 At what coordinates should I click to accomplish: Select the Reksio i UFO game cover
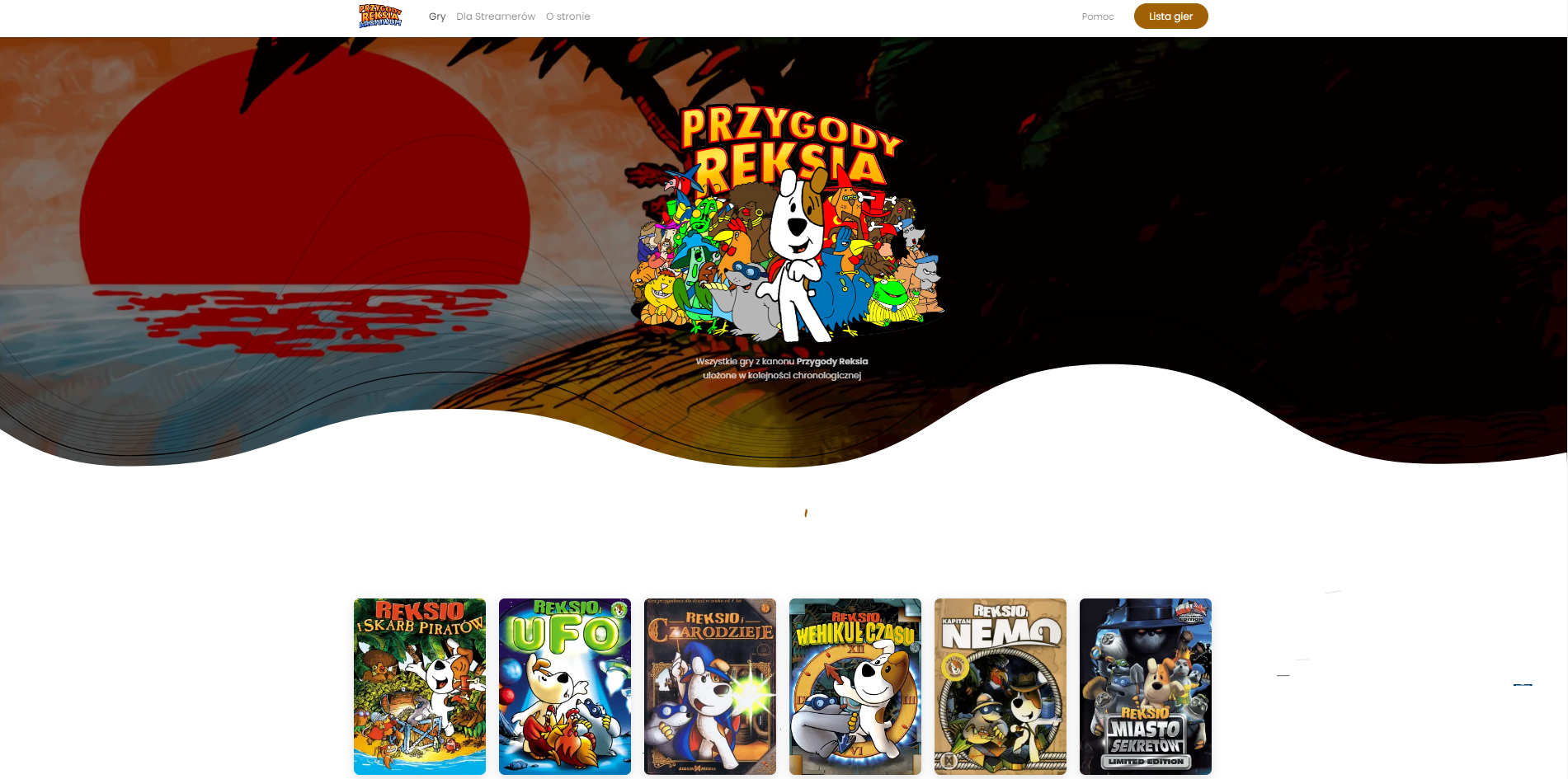[x=564, y=686]
